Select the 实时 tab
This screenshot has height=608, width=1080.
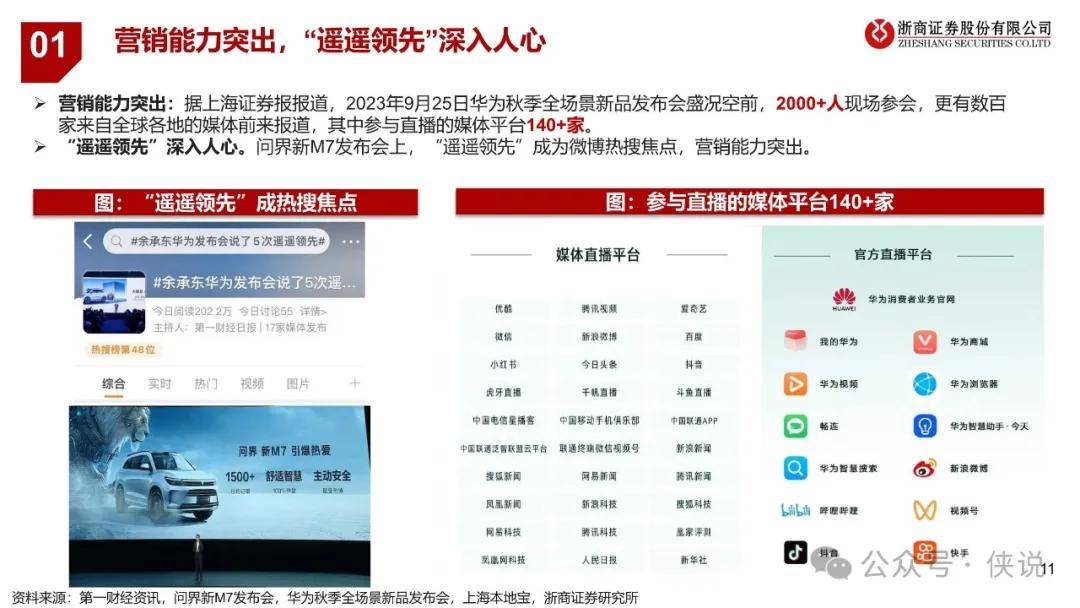160,384
